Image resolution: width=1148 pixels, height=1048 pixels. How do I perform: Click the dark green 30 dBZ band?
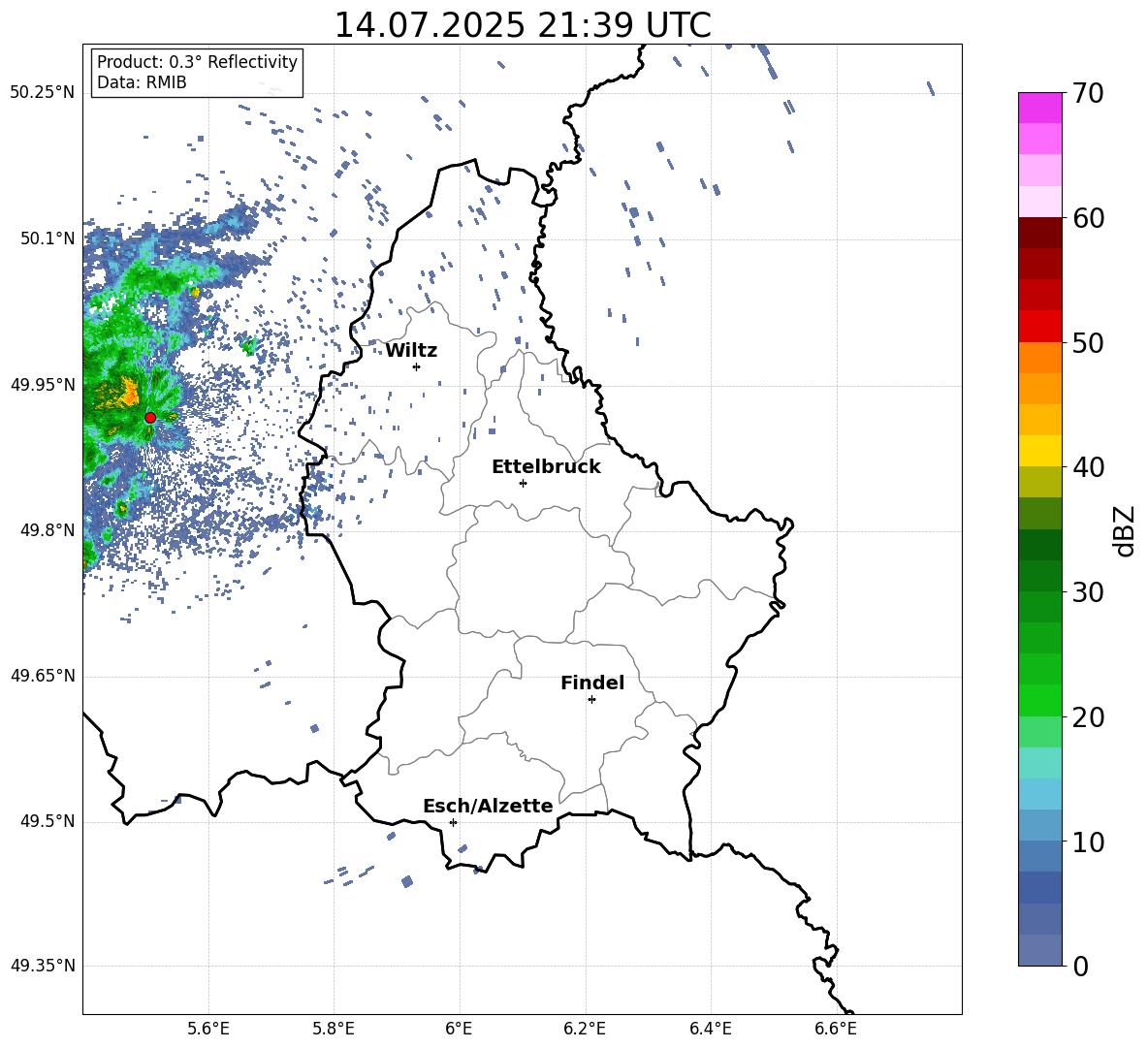(x=1039, y=576)
